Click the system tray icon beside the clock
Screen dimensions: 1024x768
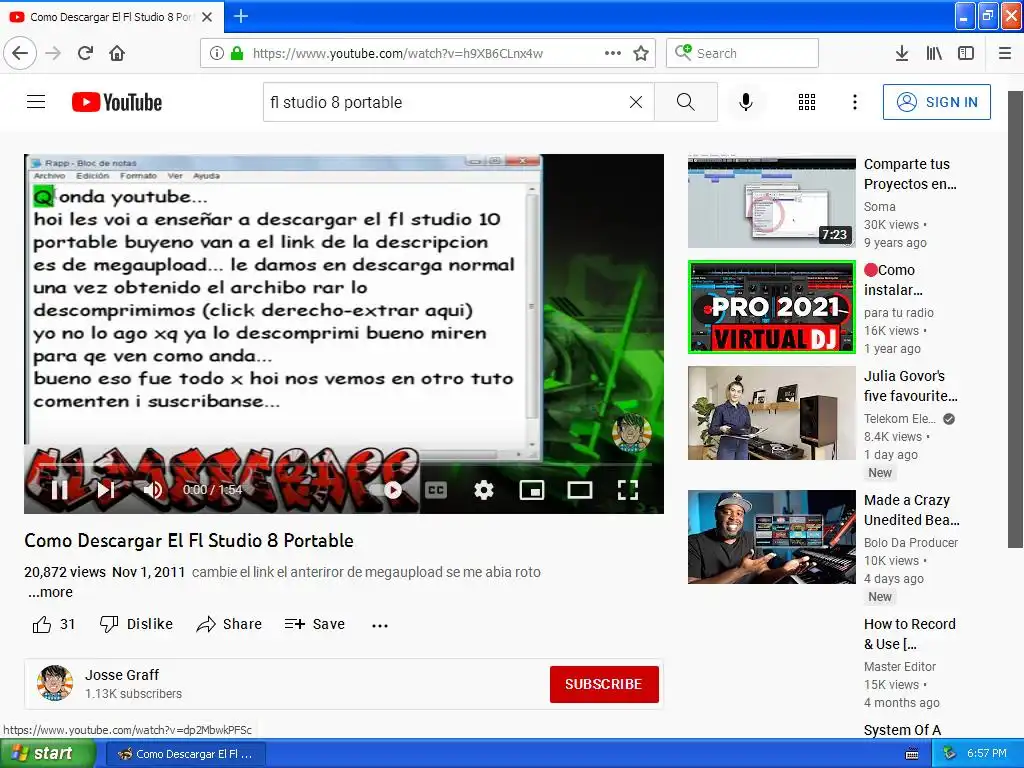(x=949, y=754)
